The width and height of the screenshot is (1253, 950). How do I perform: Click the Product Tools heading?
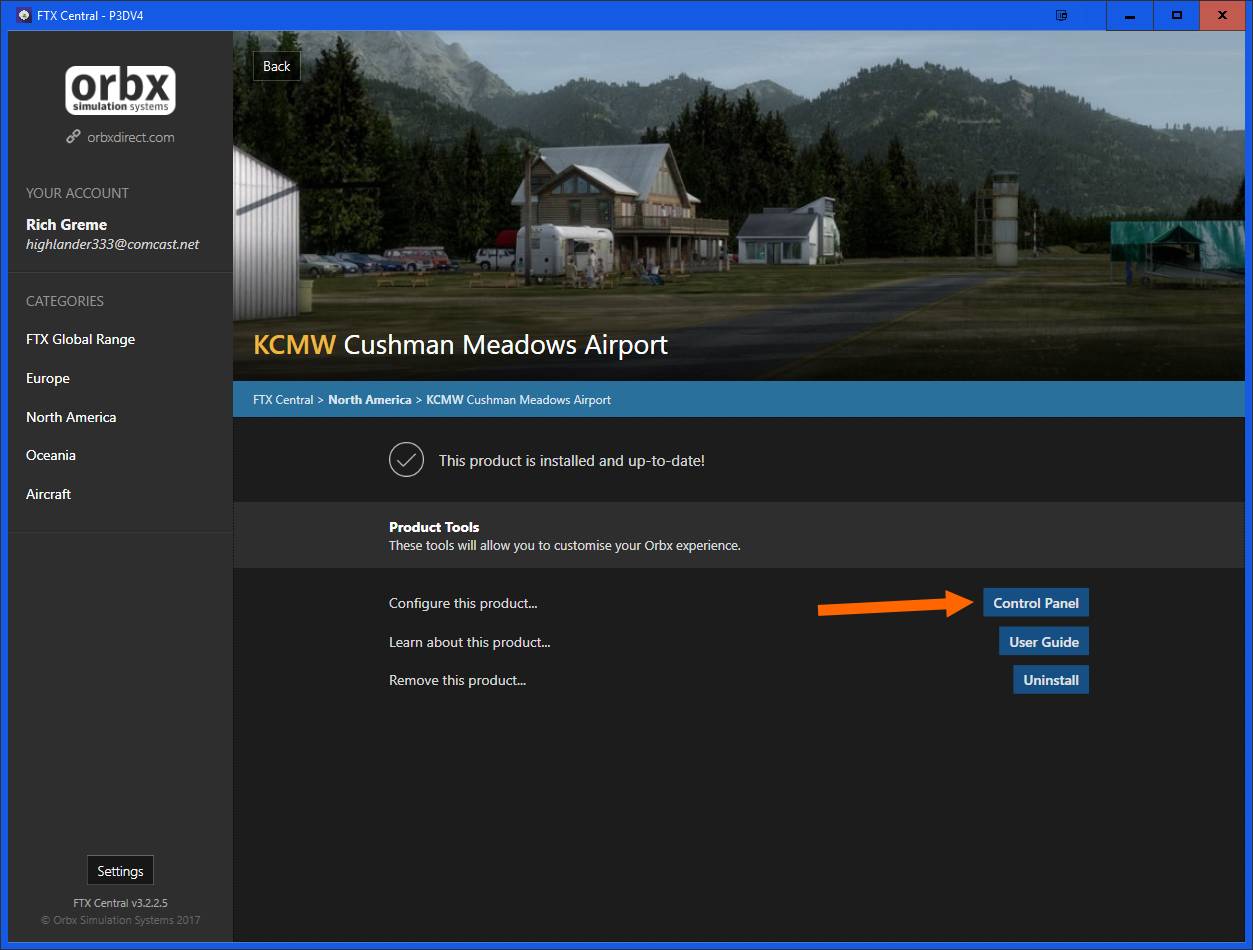coord(434,527)
